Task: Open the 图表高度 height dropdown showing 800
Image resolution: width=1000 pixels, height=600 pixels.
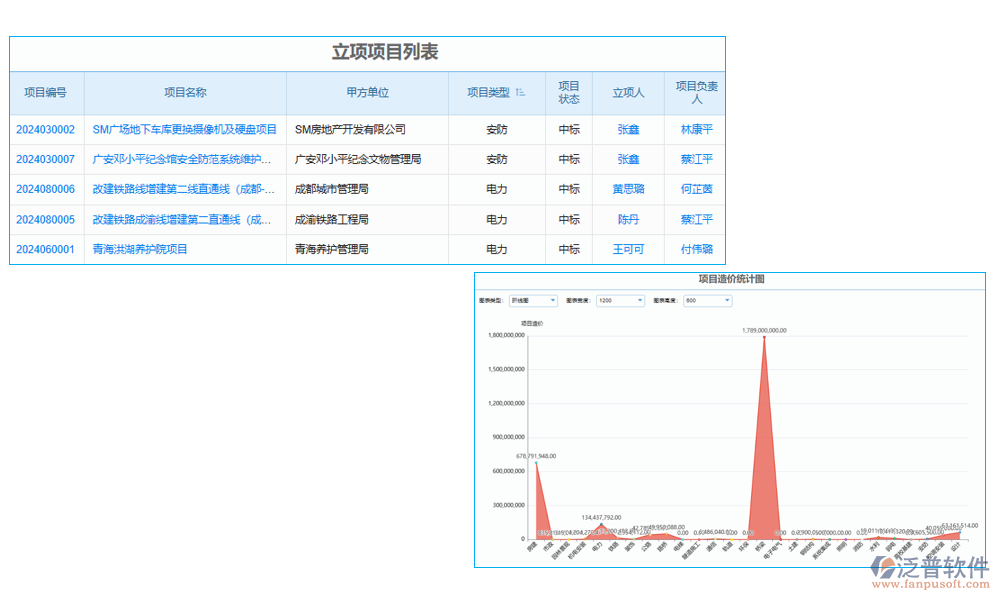Action: pyautogui.click(x=706, y=299)
